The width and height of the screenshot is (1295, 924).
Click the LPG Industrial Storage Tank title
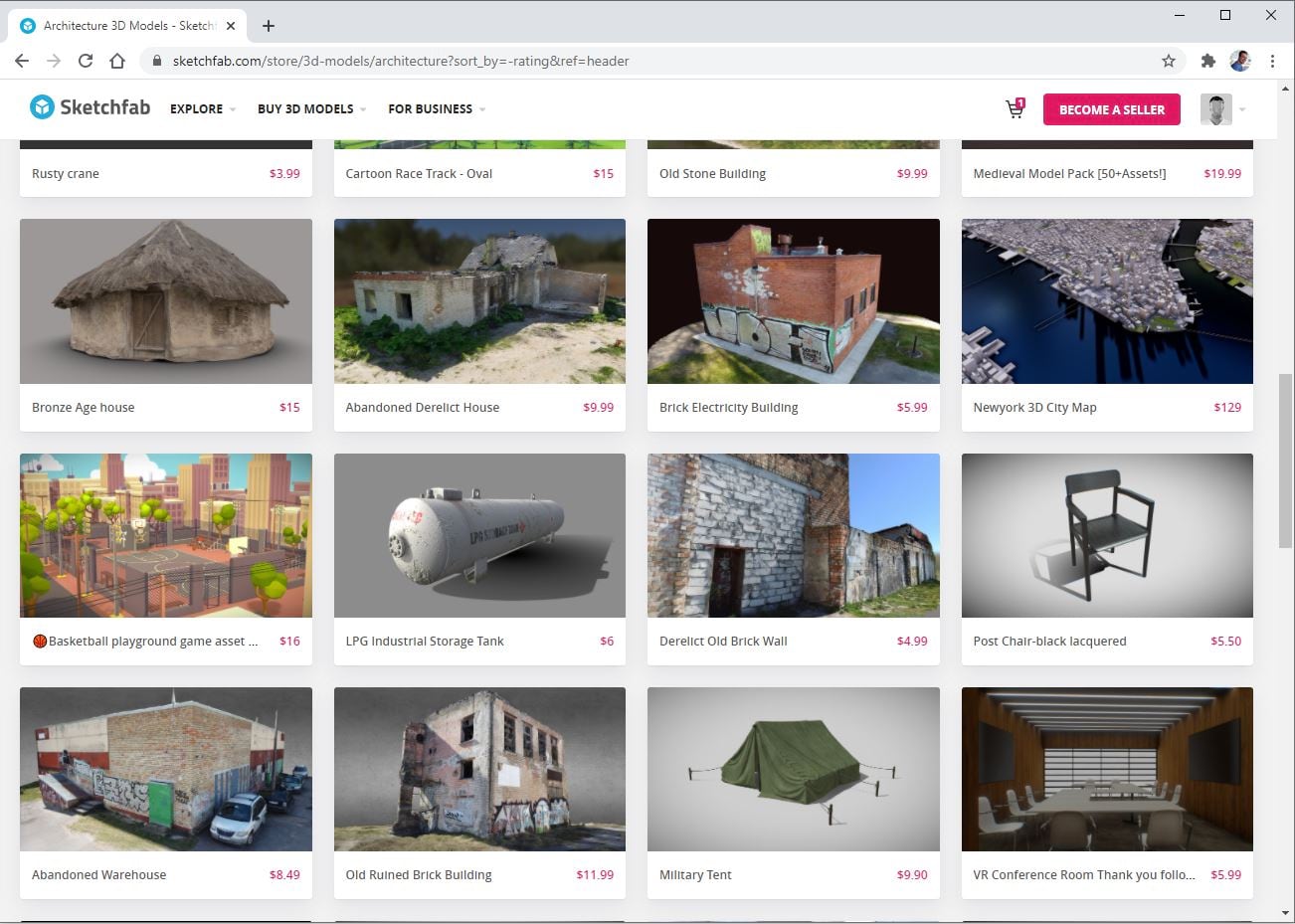(425, 642)
